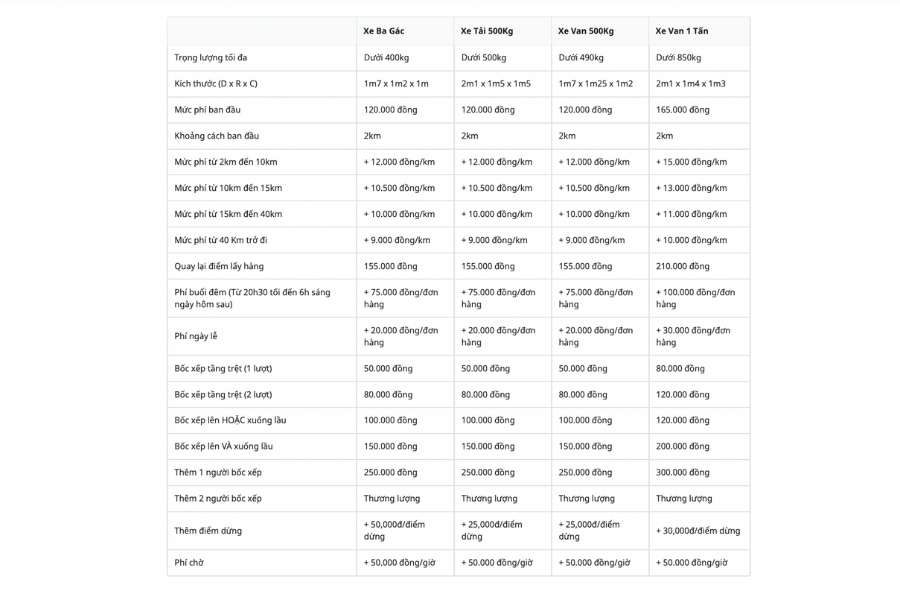
Task: Select the 'Thêm điểm dừng' row label
Action: [x=208, y=530]
